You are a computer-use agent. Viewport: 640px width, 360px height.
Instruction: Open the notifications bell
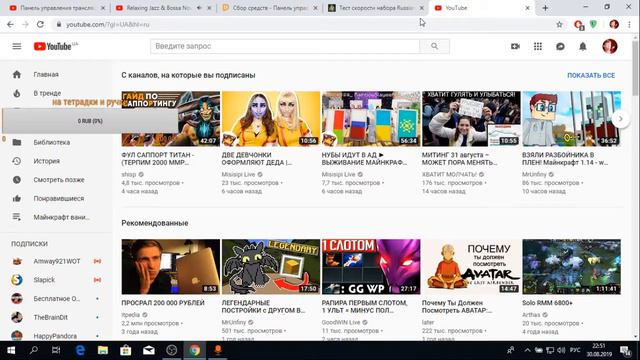(x=583, y=46)
